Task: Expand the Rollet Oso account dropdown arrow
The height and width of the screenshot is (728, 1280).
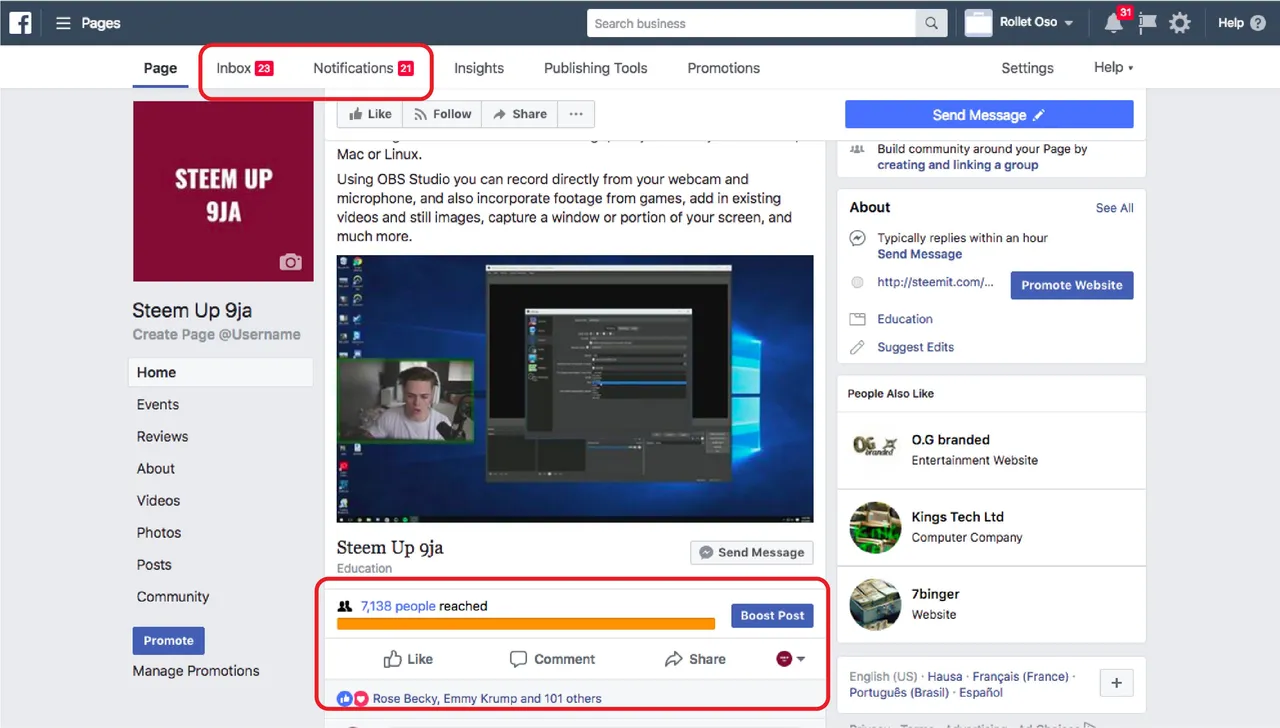Action: (x=1069, y=23)
